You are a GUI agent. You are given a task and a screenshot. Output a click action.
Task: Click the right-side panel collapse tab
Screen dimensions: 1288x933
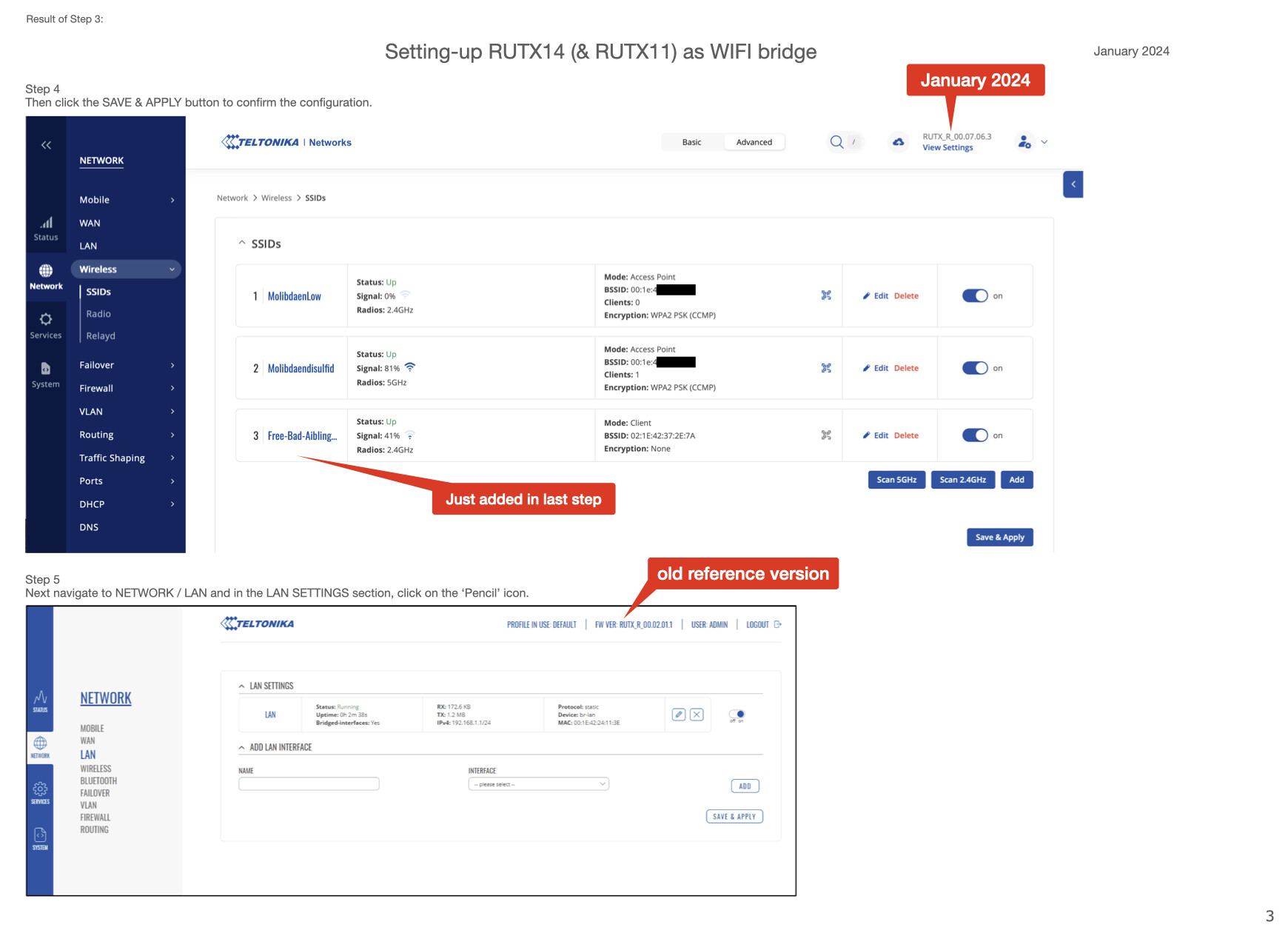click(1073, 184)
